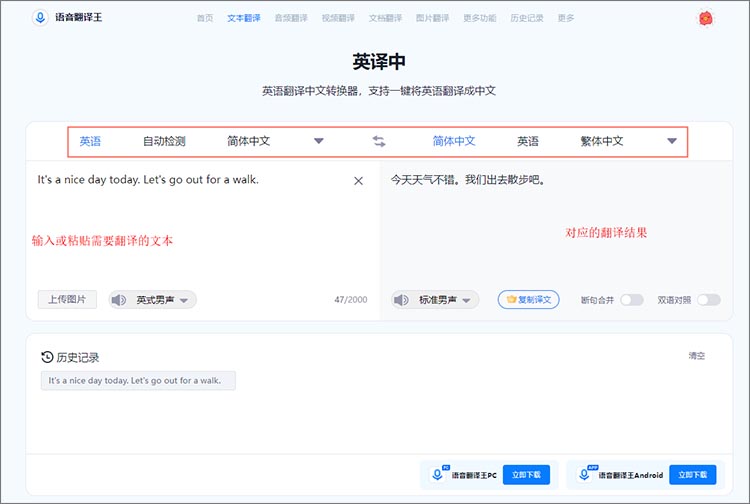Viewport: 750px width, 504px height.
Task: Open 视频翻译 in the top navigation
Action: tap(338, 18)
